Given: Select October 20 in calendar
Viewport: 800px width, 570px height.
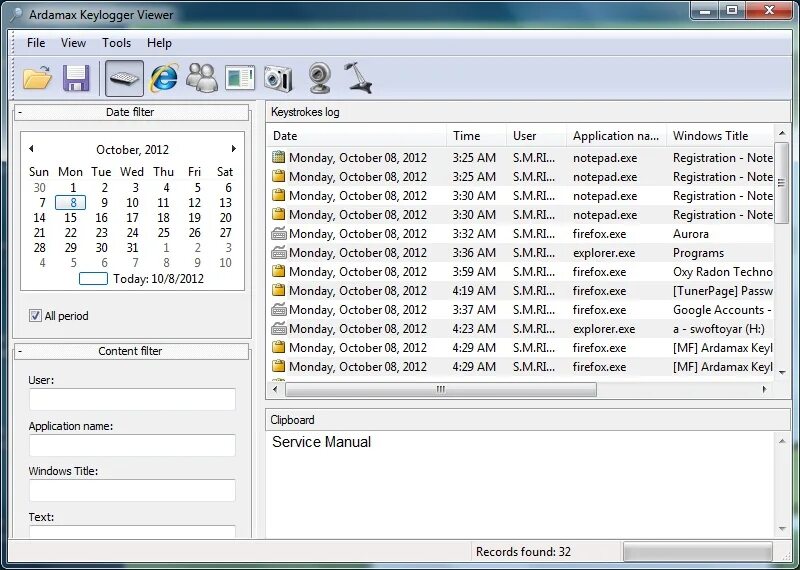Looking at the screenshot, I should pyautogui.click(x=226, y=218).
